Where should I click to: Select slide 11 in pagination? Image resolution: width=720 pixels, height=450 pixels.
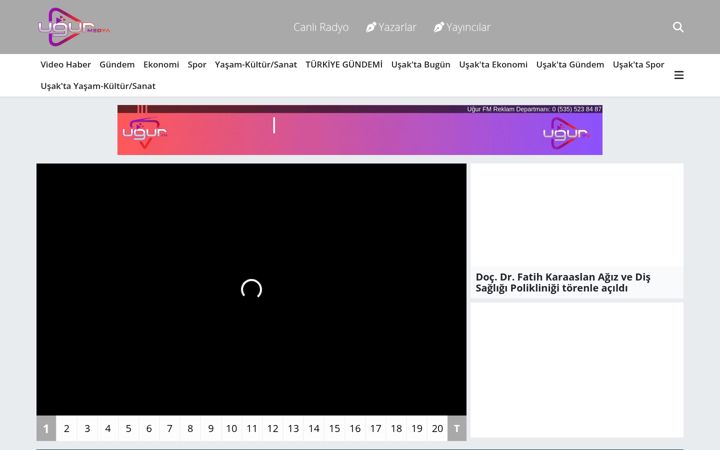click(252, 428)
